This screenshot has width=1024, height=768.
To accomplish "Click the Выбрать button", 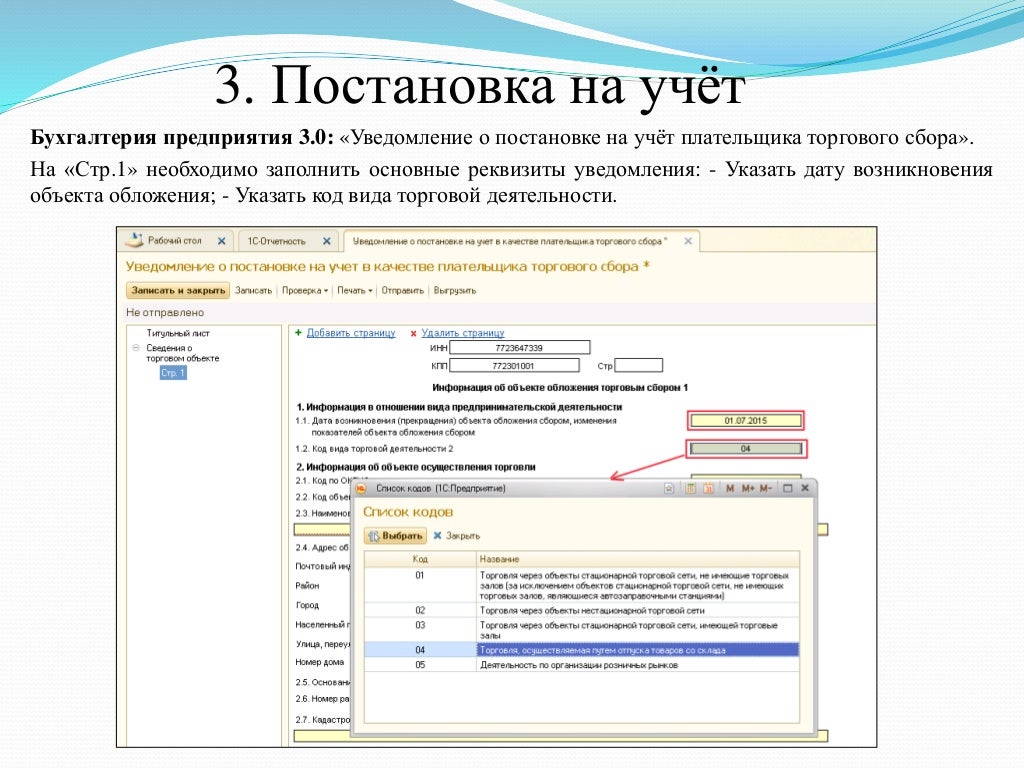I will tap(395, 536).
